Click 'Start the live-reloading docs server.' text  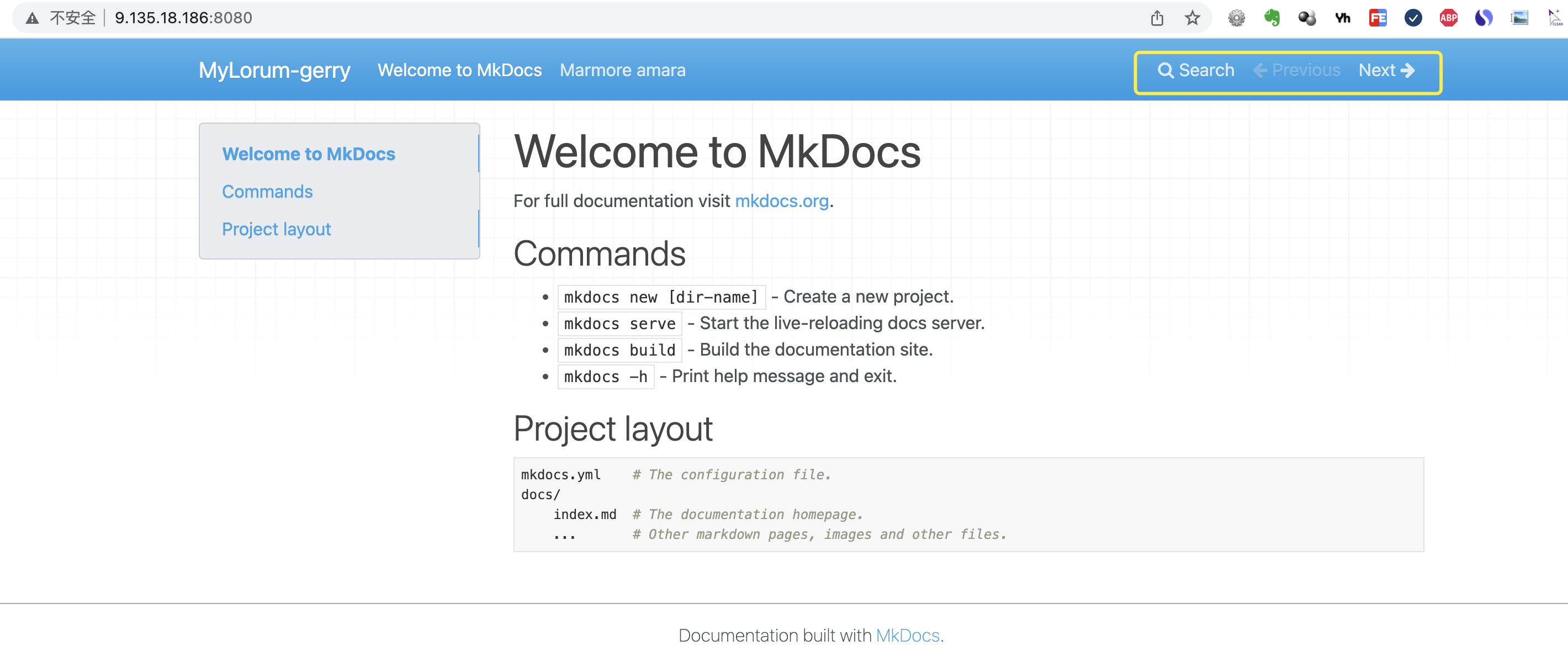(x=842, y=323)
